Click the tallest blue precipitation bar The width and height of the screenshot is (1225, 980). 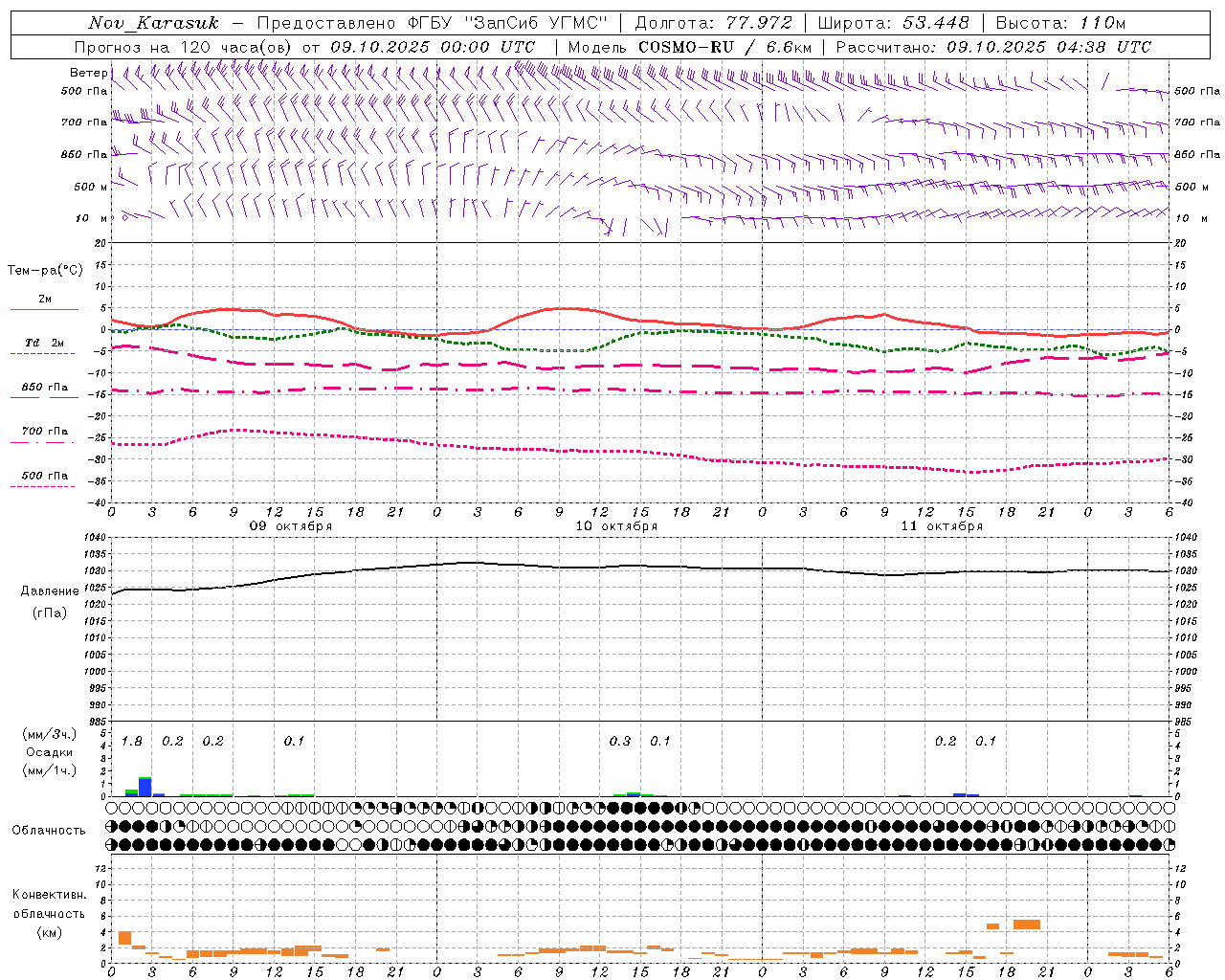(x=145, y=787)
